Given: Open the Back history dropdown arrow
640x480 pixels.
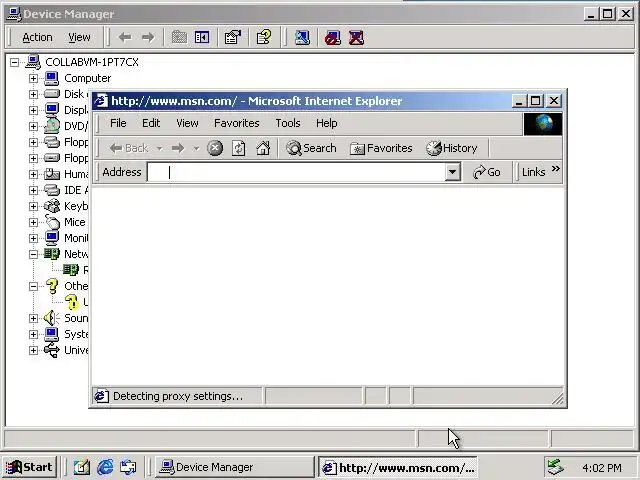Looking at the screenshot, I should click(x=160, y=148).
